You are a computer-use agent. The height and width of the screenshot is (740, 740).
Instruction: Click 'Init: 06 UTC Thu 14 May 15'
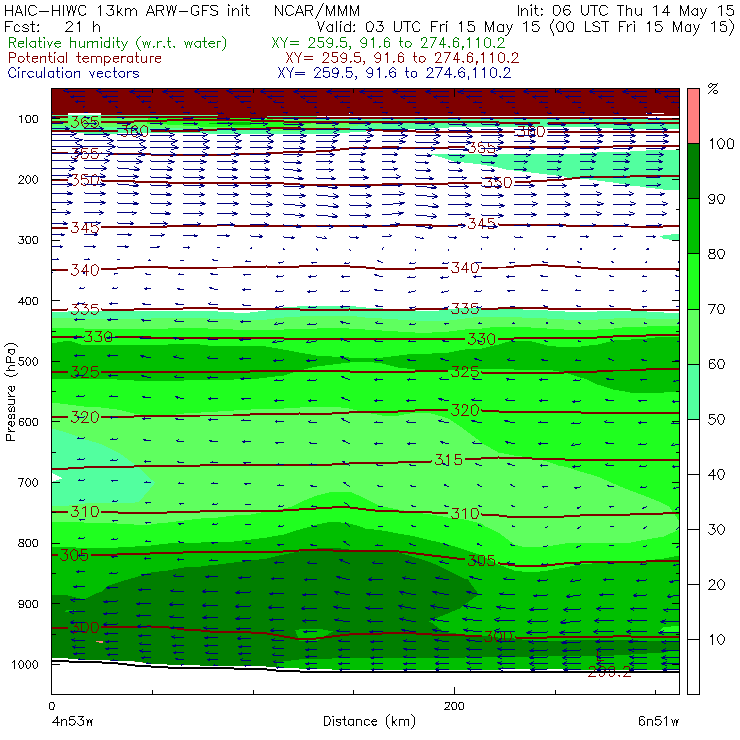pos(625,10)
